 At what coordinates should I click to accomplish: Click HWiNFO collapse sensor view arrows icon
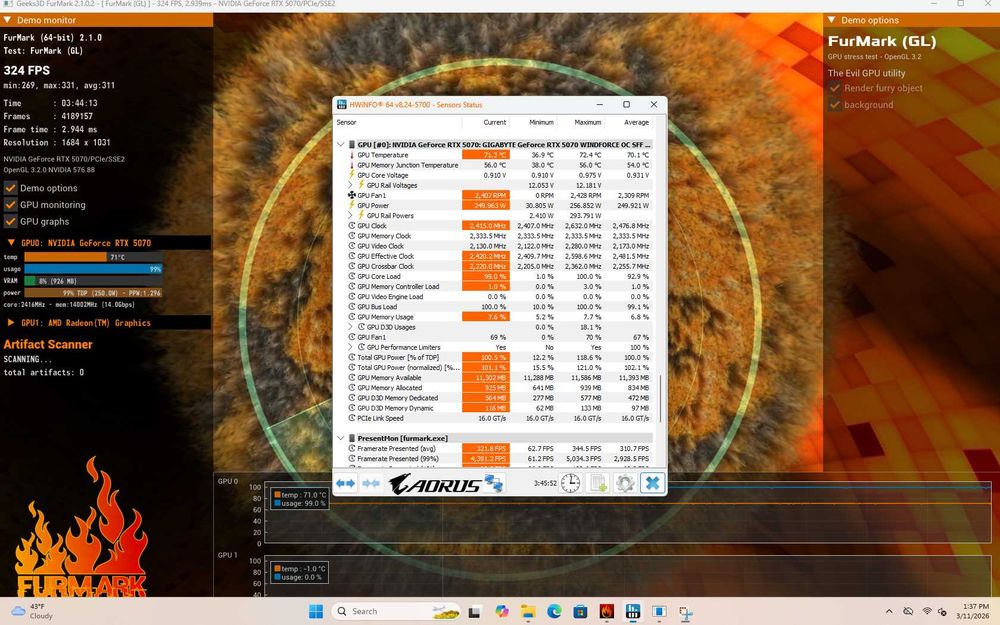[371, 483]
